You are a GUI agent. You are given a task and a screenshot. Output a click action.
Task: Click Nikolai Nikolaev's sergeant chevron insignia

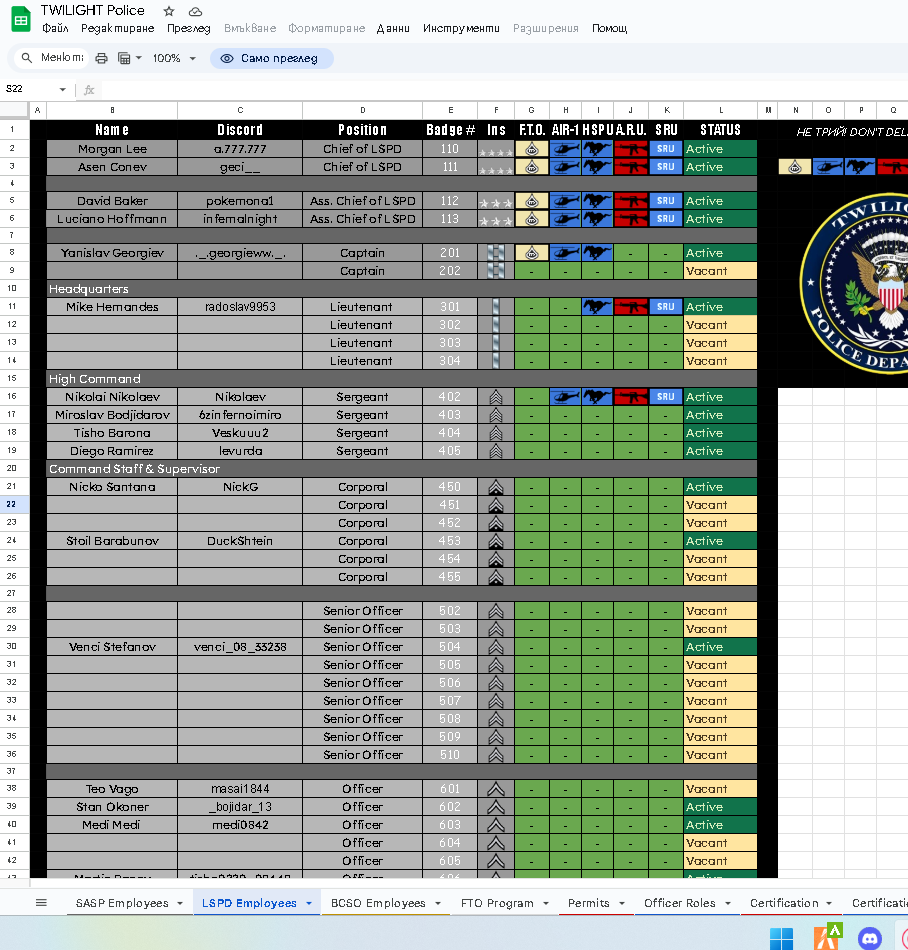(496, 397)
